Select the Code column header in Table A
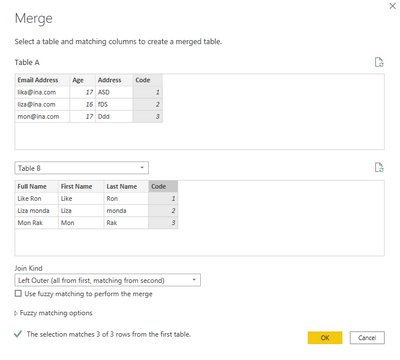This screenshot has height=360, width=400. coord(148,80)
